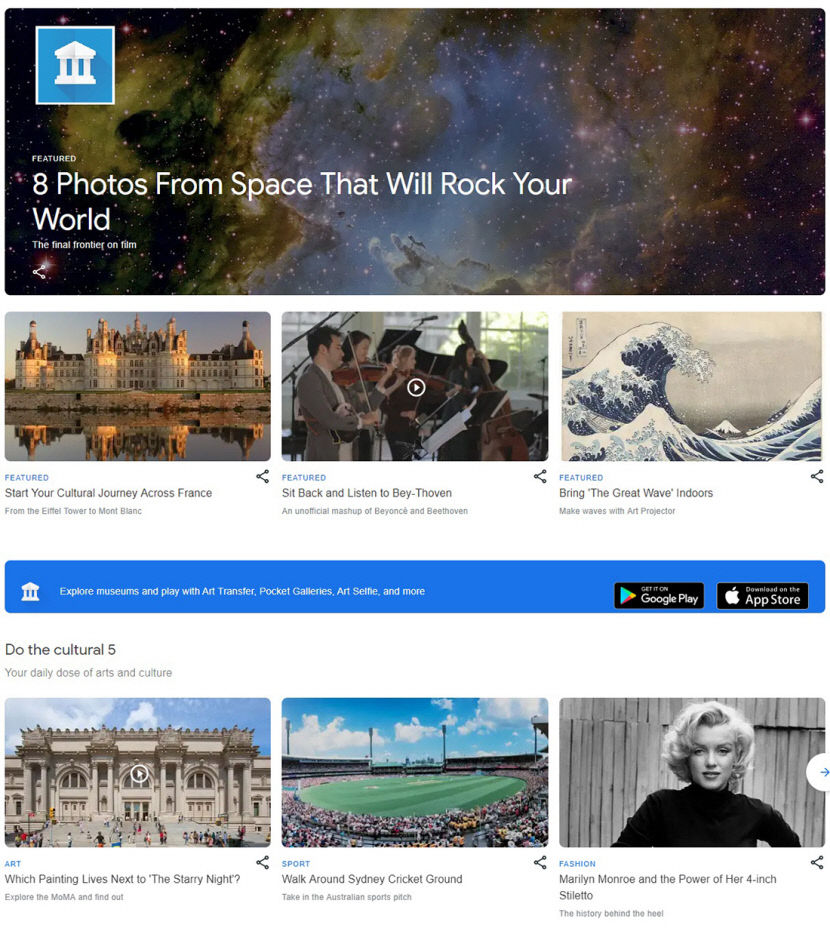Share the 8 Photos From Space feature
830x943 pixels.
(x=39, y=272)
